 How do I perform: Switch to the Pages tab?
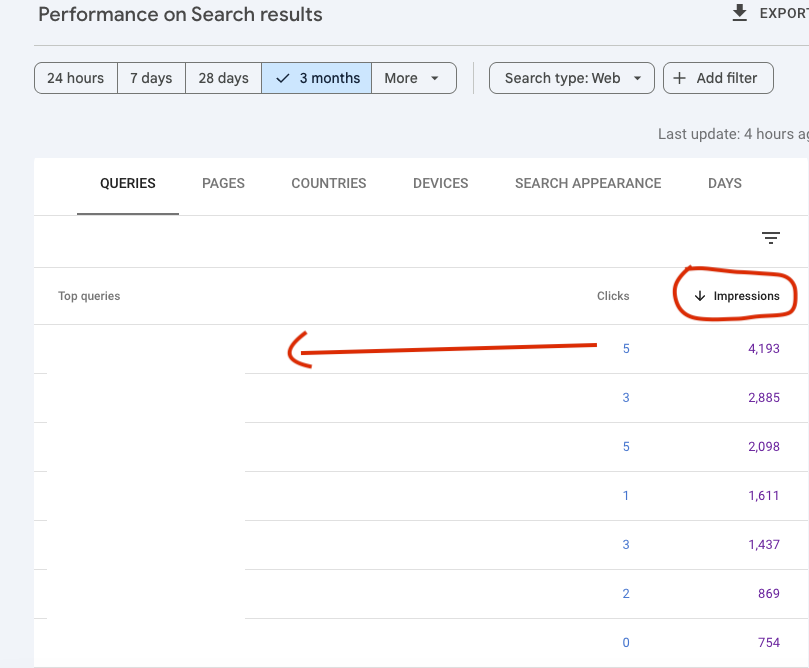click(223, 183)
